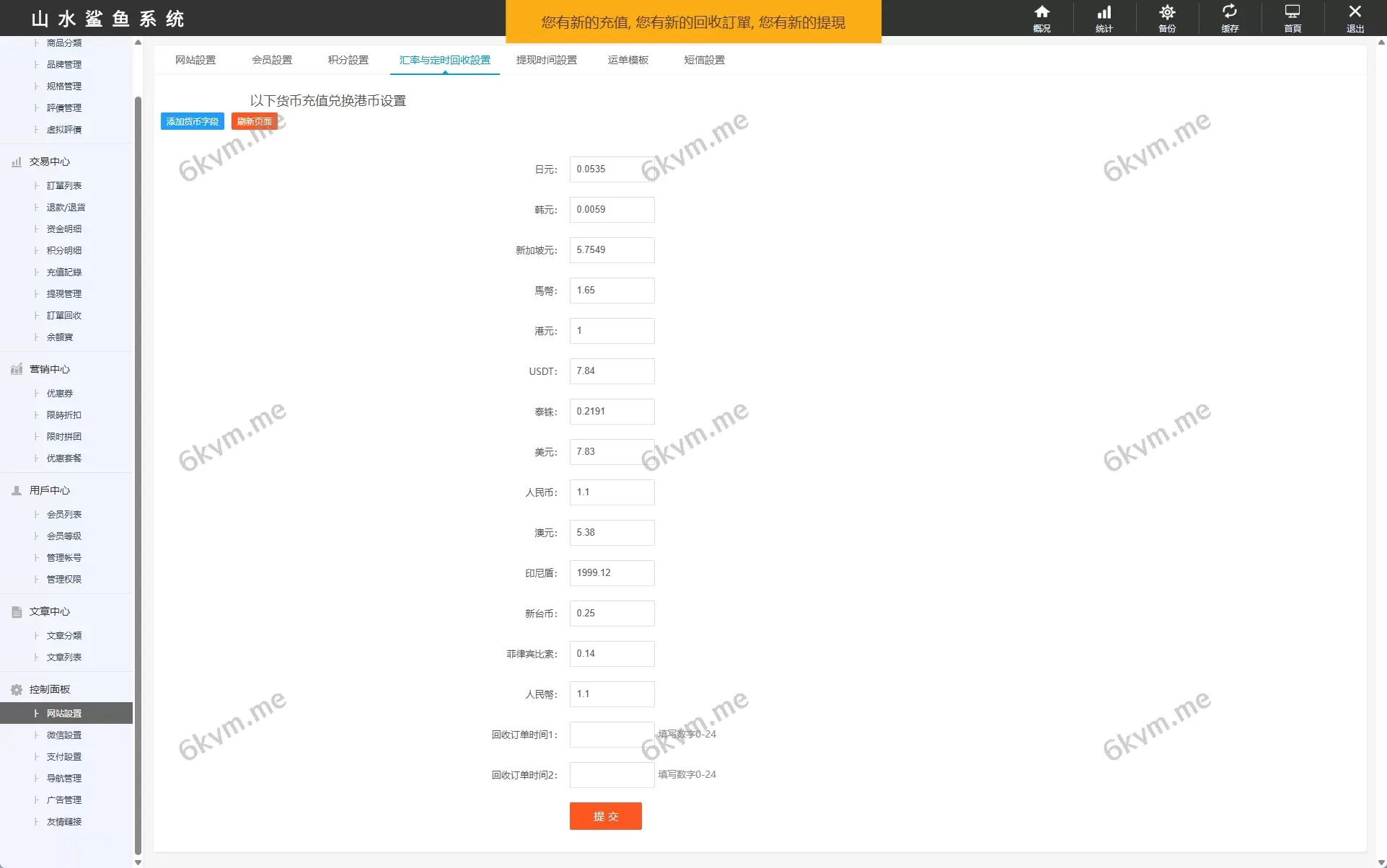The height and width of the screenshot is (868, 1387).
Task: Click the blue 添加货币字段 button
Action: tap(192, 121)
